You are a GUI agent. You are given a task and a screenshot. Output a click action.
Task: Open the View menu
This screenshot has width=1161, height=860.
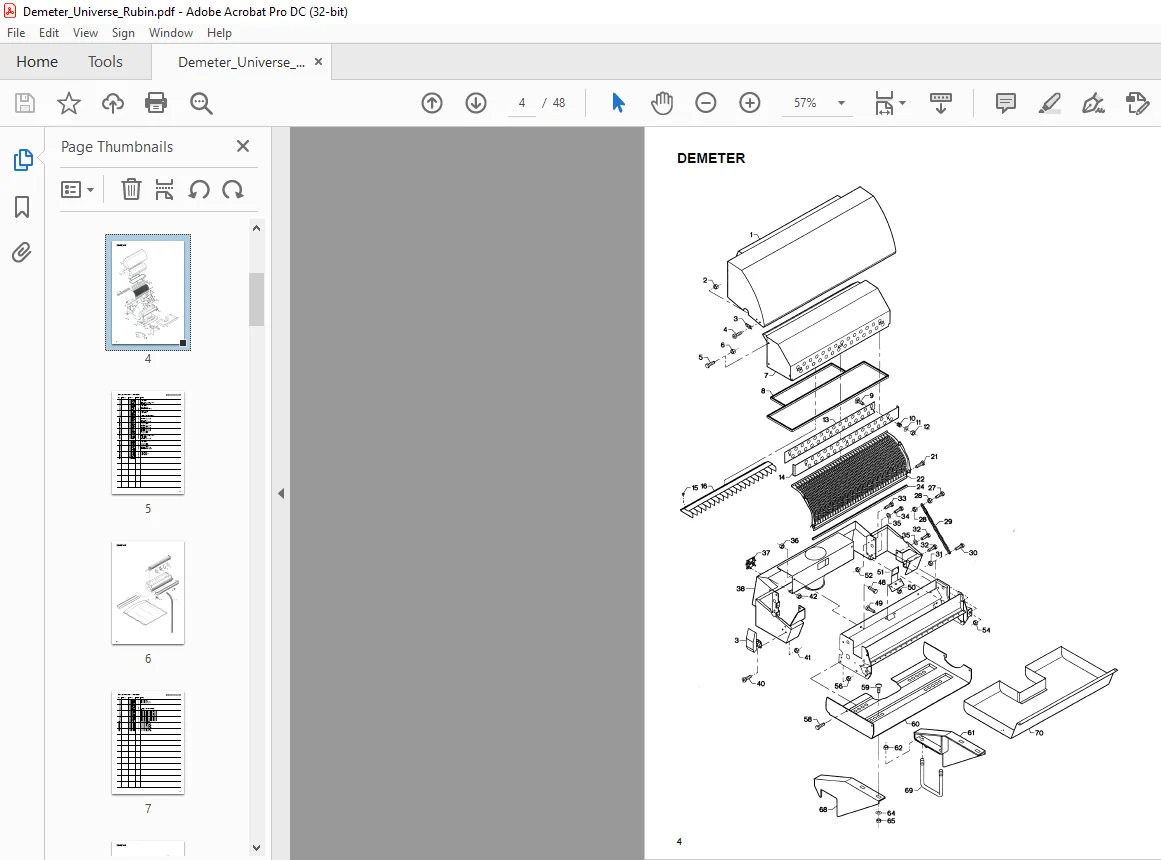pos(85,33)
